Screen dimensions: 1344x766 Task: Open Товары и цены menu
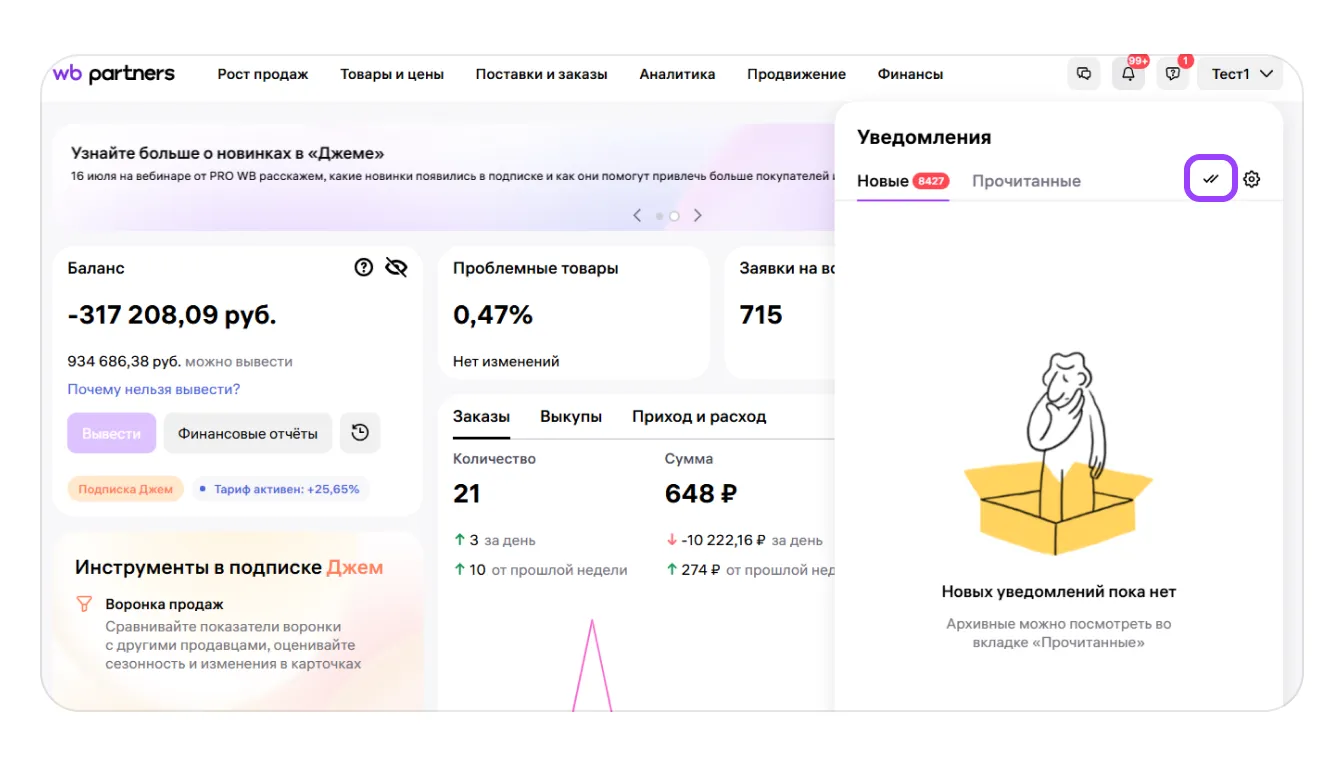(392, 74)
